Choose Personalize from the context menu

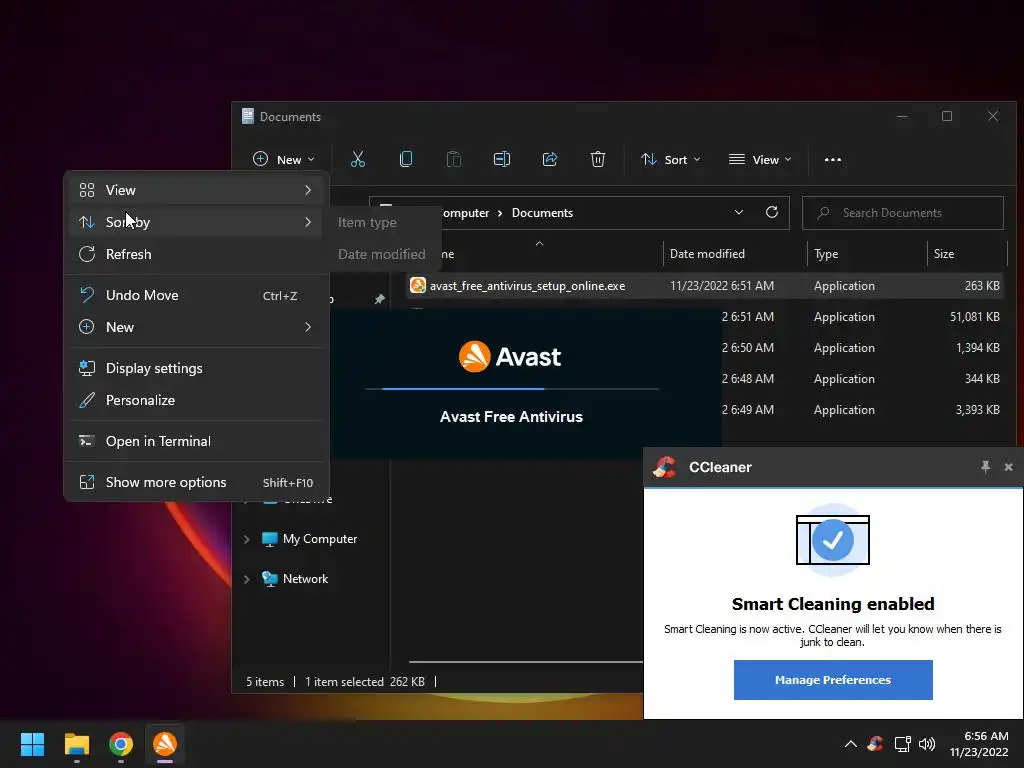[196, 400]
